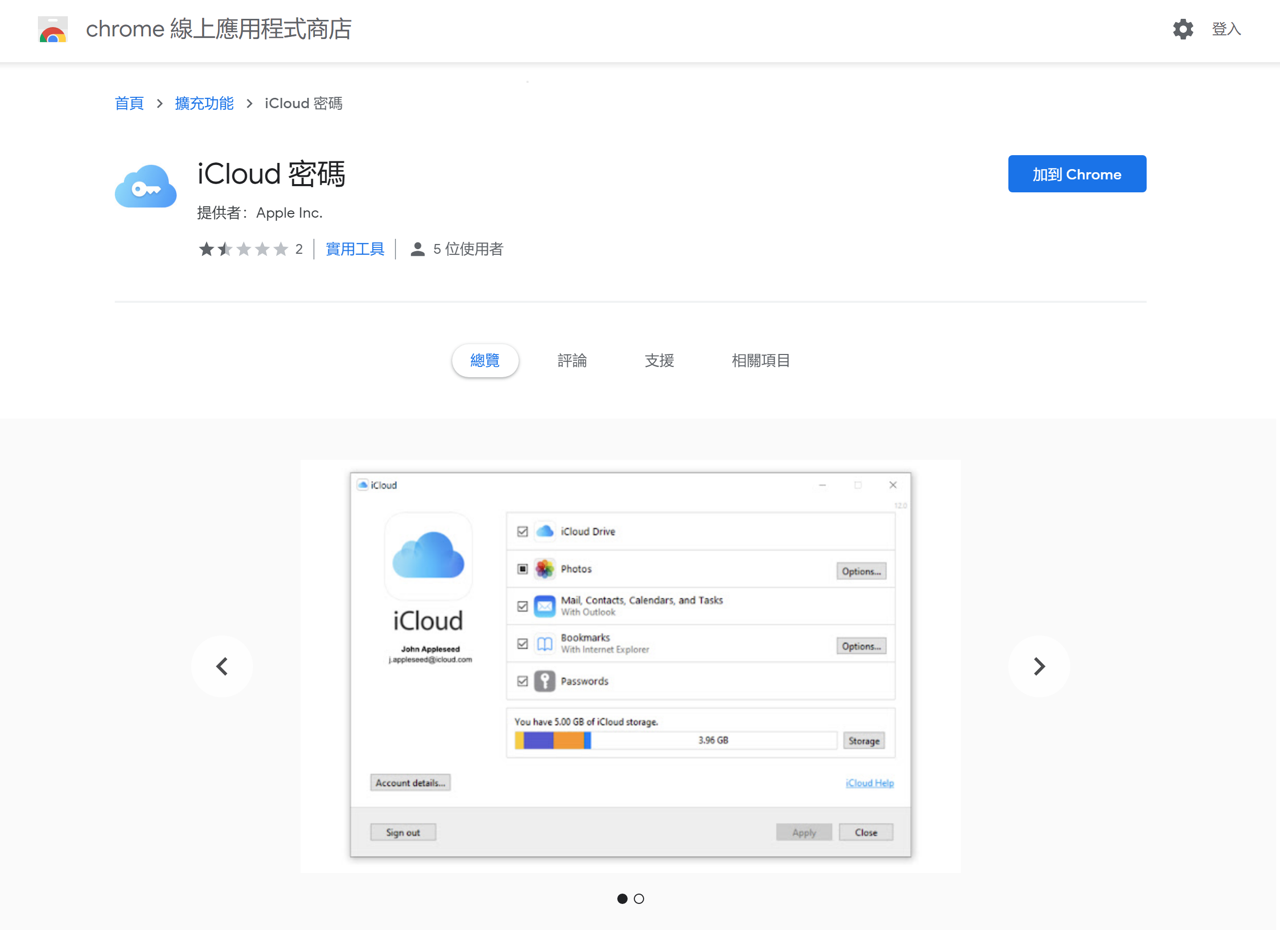Click Options button next to Bookmarks
1280x930 pixels.
pyautogui.click(x=861, y=646)
